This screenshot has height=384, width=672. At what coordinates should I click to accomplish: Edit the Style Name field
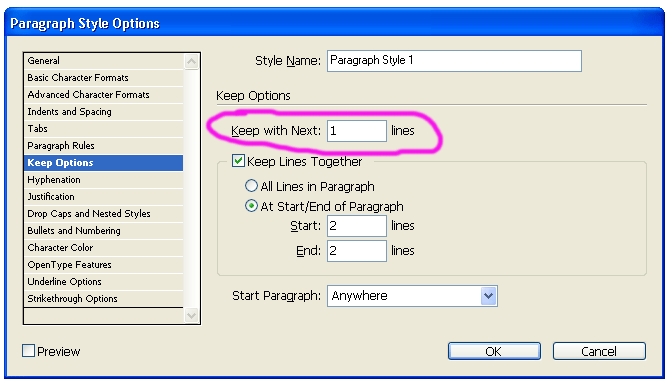point(454,61)
